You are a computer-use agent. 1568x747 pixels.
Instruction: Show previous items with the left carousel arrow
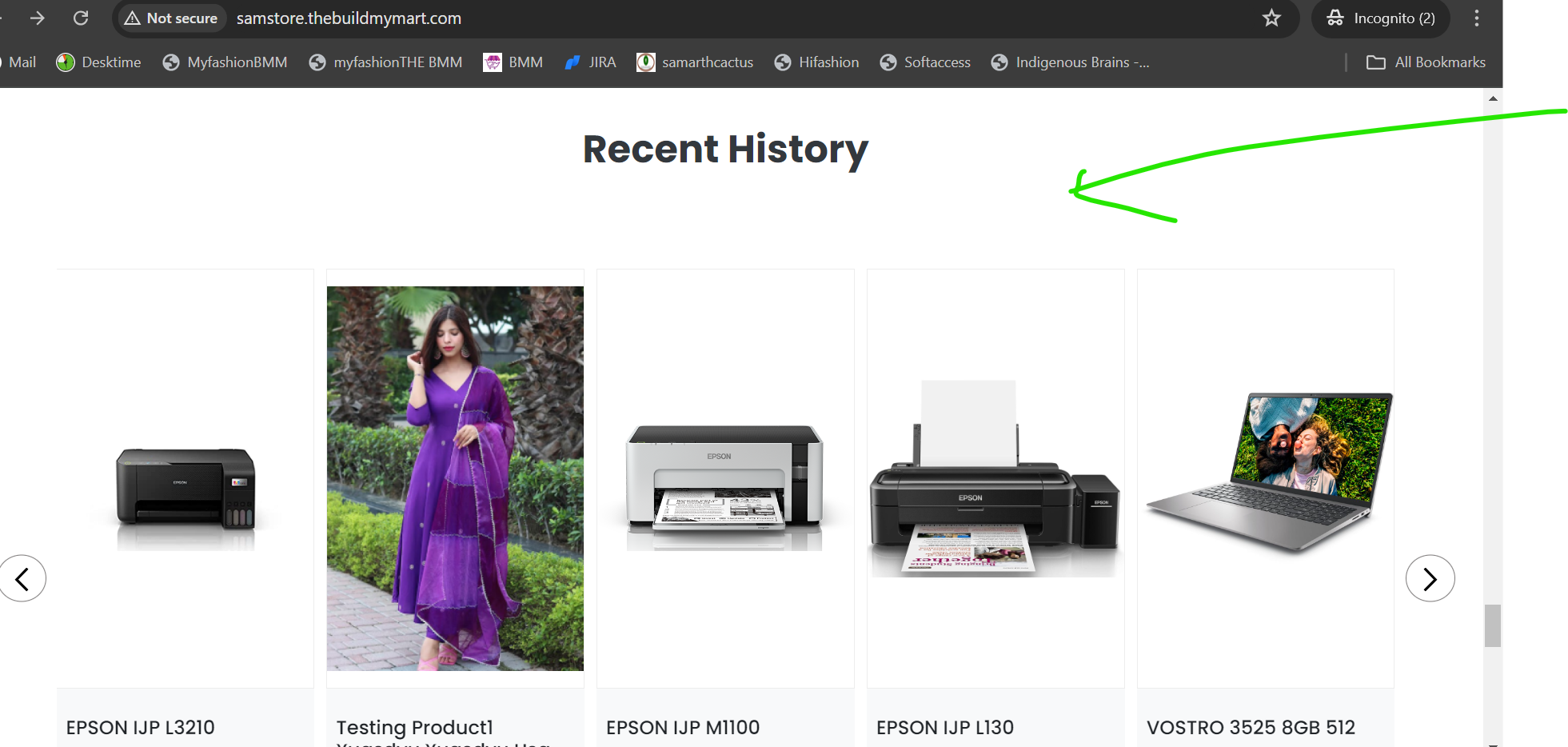click(22, 578)
